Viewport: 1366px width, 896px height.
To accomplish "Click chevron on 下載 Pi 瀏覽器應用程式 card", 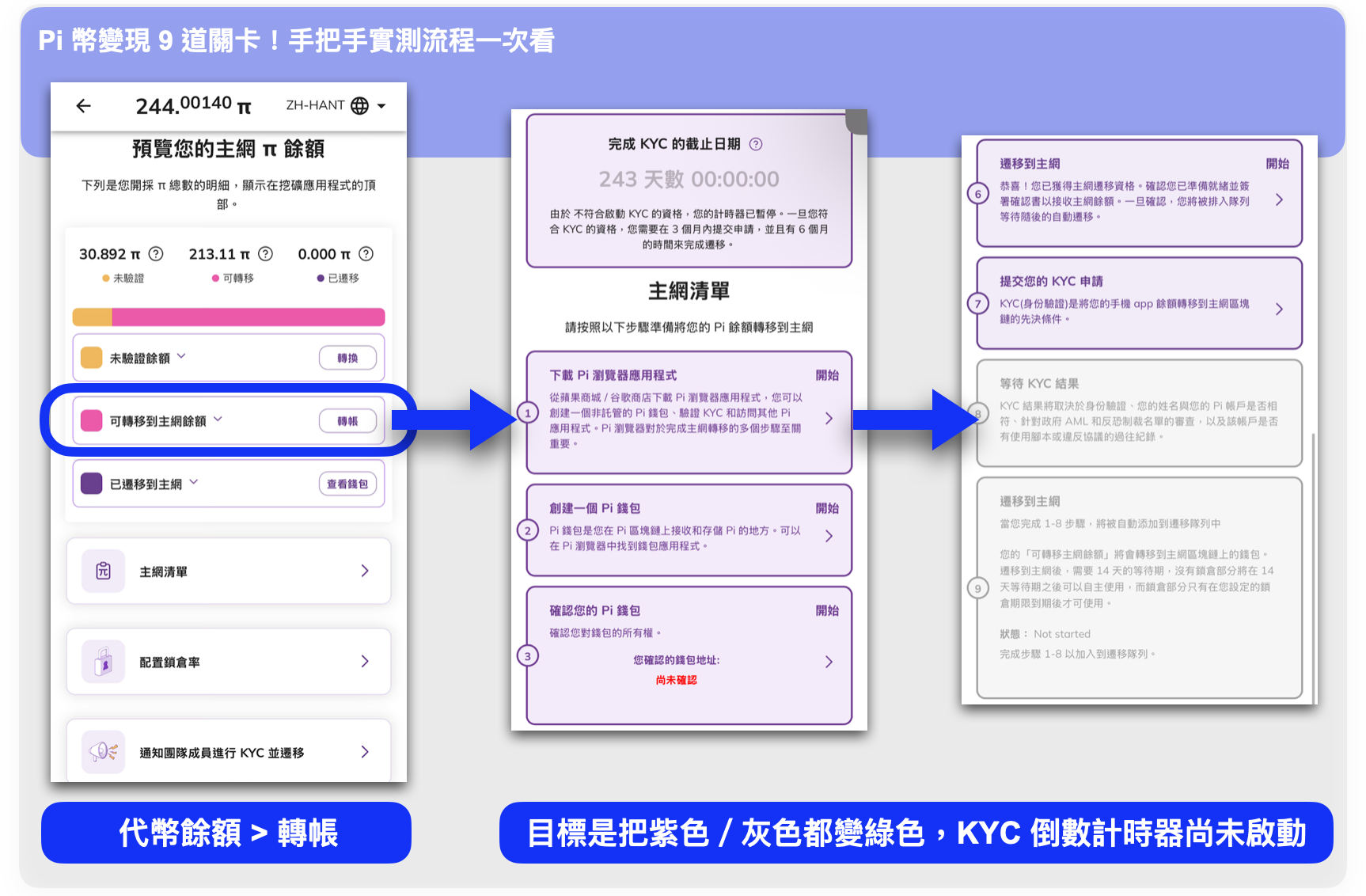I will [829, 418].
